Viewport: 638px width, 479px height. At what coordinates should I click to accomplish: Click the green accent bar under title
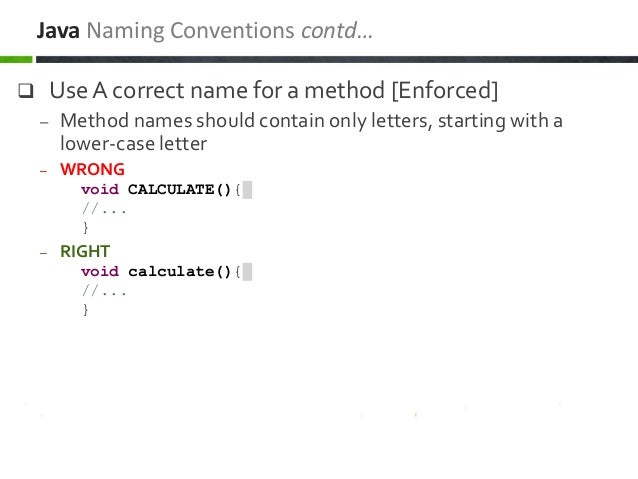(16, 59)
